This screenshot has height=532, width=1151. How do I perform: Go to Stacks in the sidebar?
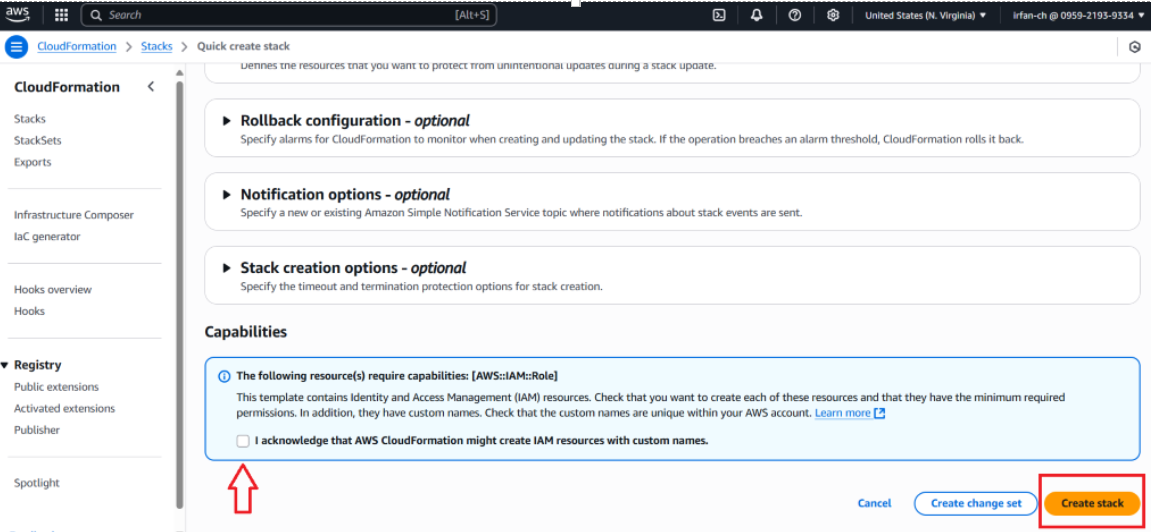click(x=29, y=119)
